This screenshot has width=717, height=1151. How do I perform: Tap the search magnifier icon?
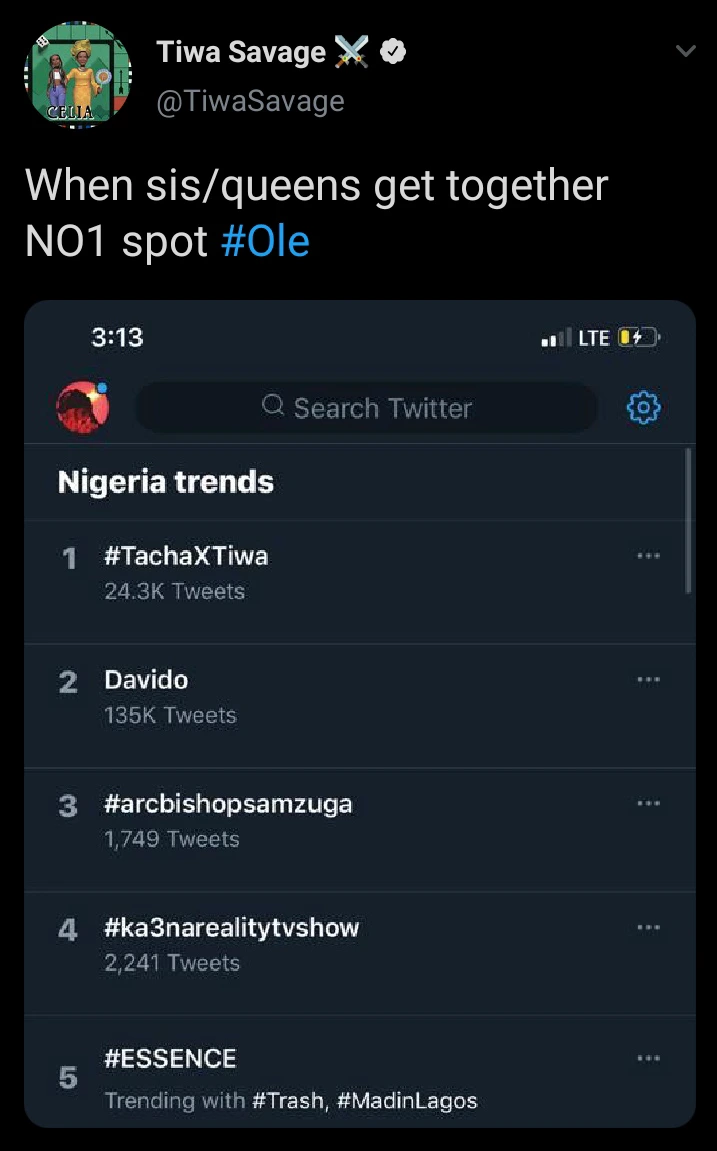coord(272,406)
